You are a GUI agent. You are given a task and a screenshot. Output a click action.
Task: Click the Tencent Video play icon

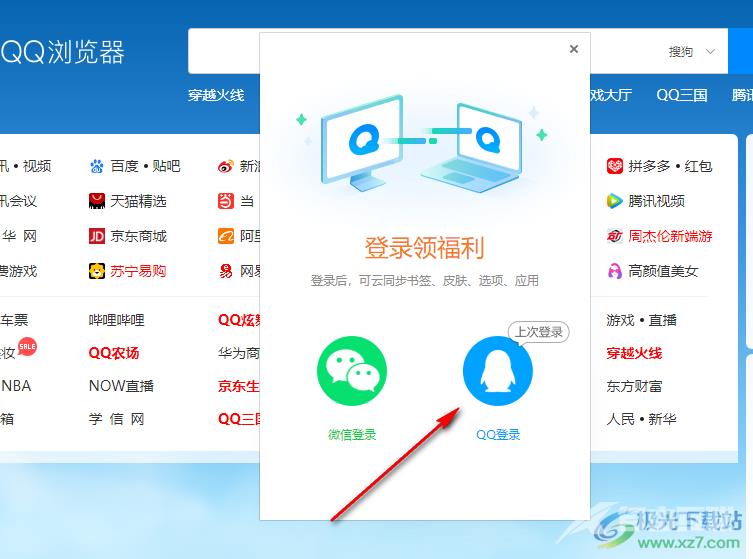614,201
